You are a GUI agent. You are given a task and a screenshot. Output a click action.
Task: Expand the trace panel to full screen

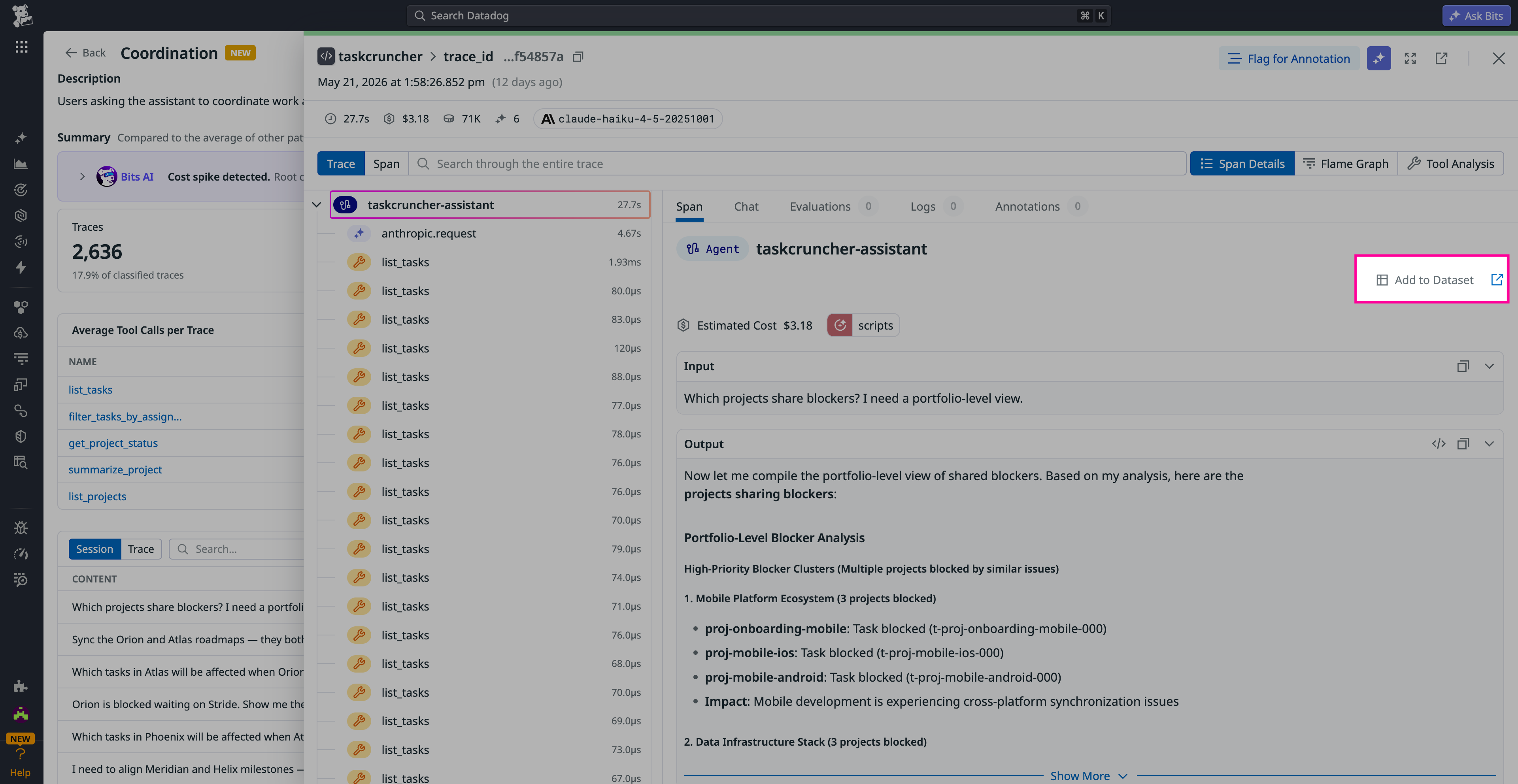point(1410,58)
